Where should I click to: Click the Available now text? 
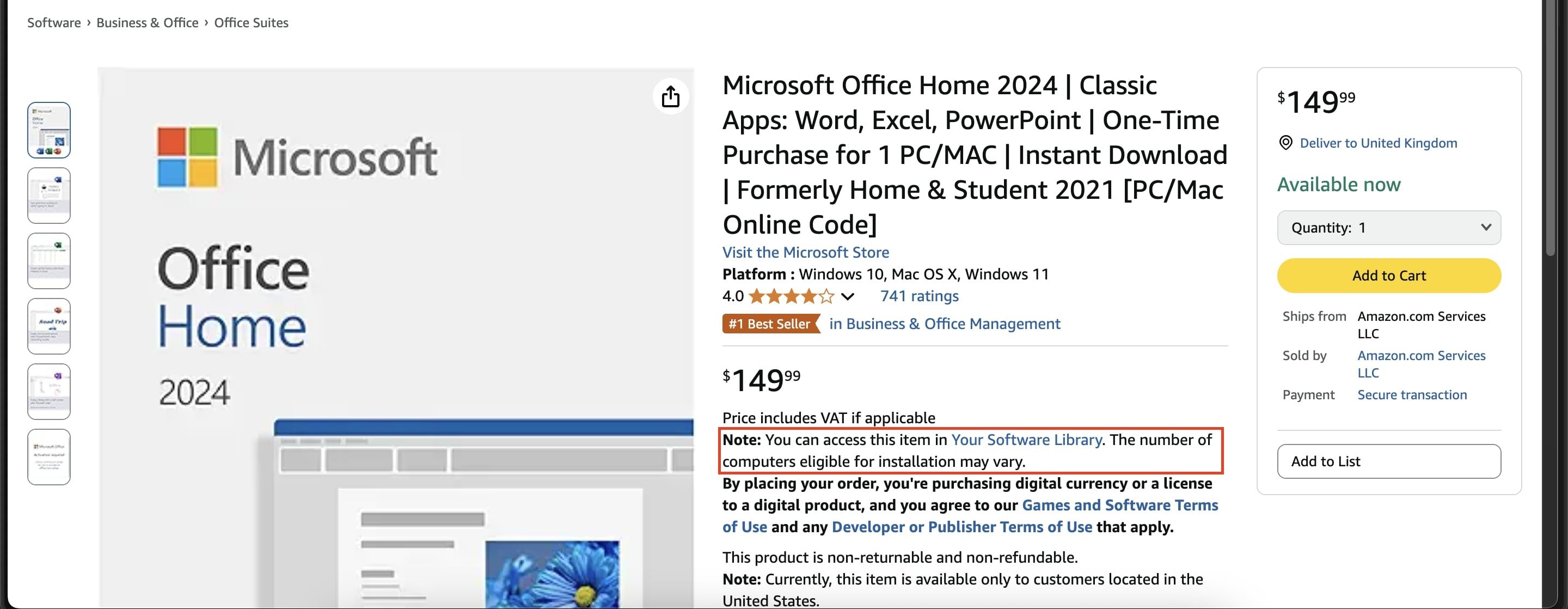pos(1339,184)
